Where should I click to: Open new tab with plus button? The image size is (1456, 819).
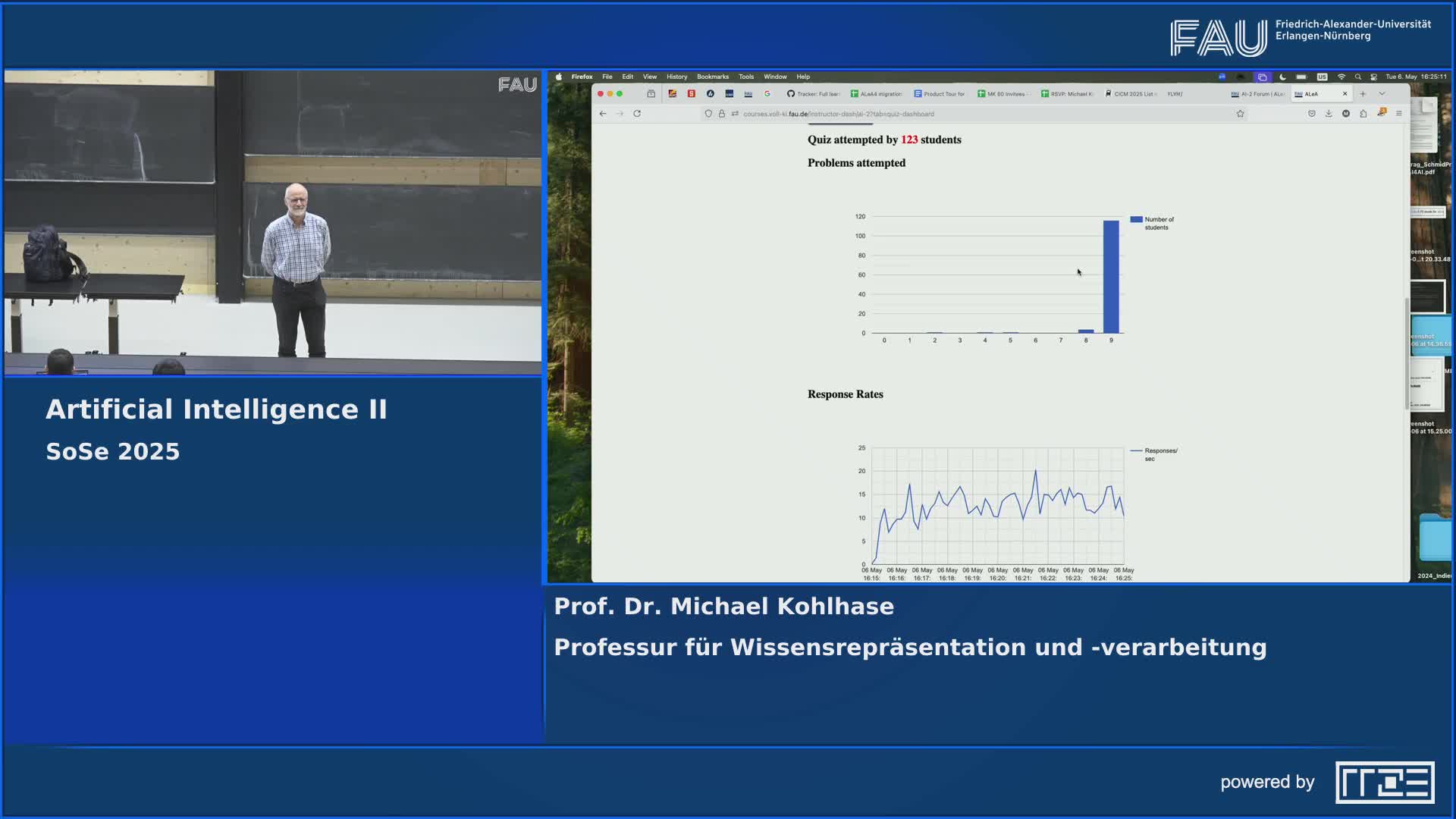[x=1363, y=94]
